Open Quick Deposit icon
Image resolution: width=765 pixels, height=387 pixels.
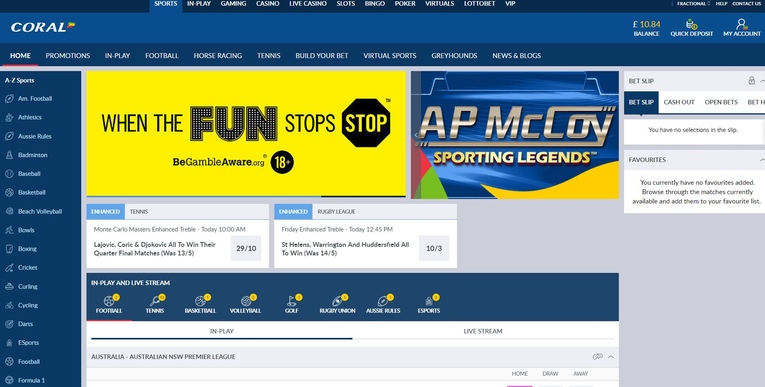691,24
